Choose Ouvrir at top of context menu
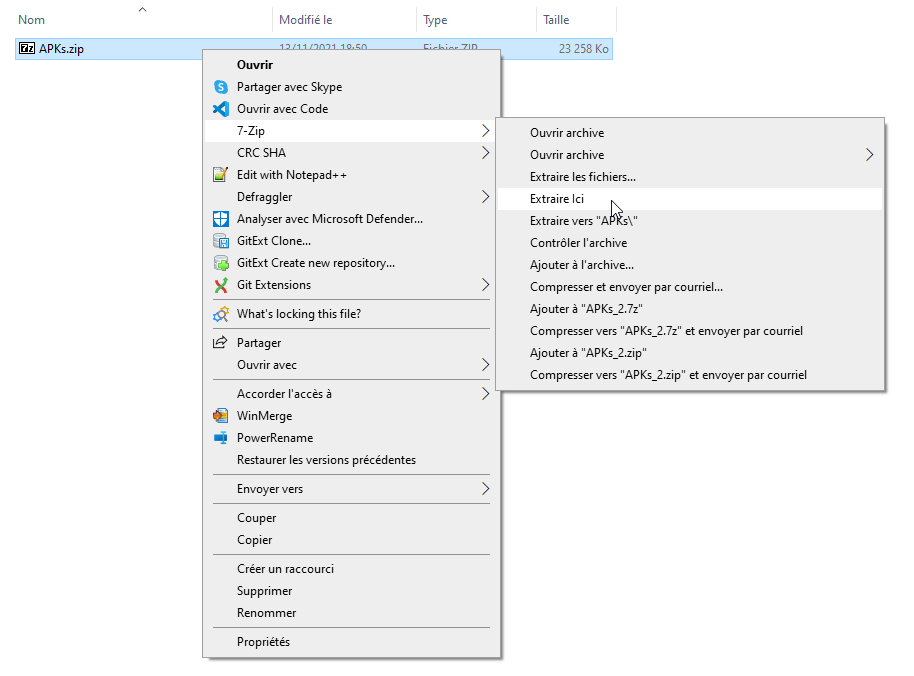This screenshot has width=914, height=676. click(x=351, y=65)
